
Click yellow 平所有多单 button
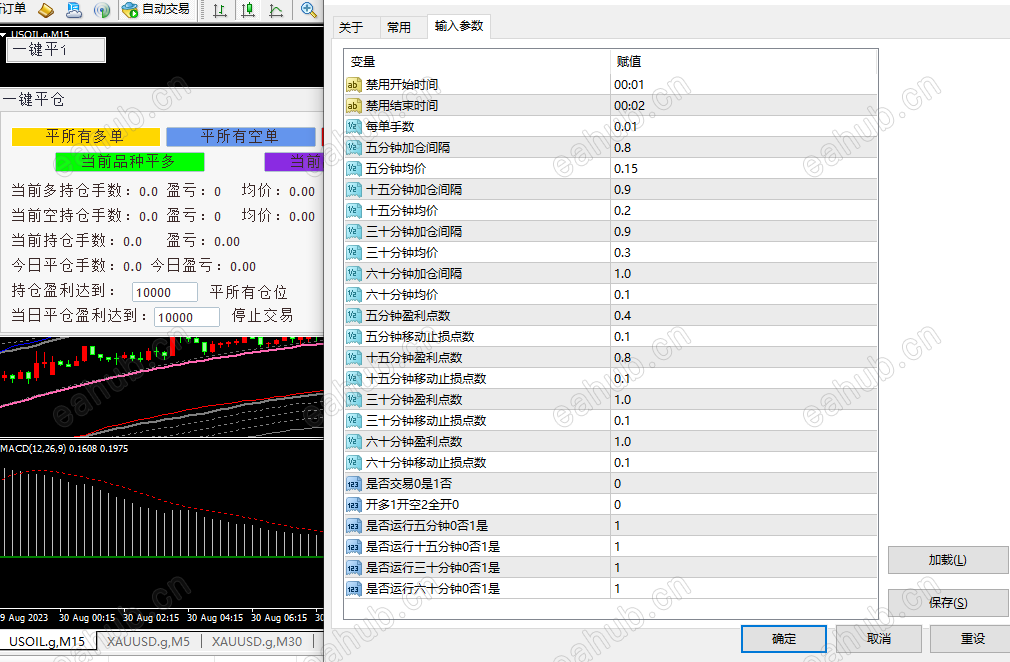[x=86, y=137]
